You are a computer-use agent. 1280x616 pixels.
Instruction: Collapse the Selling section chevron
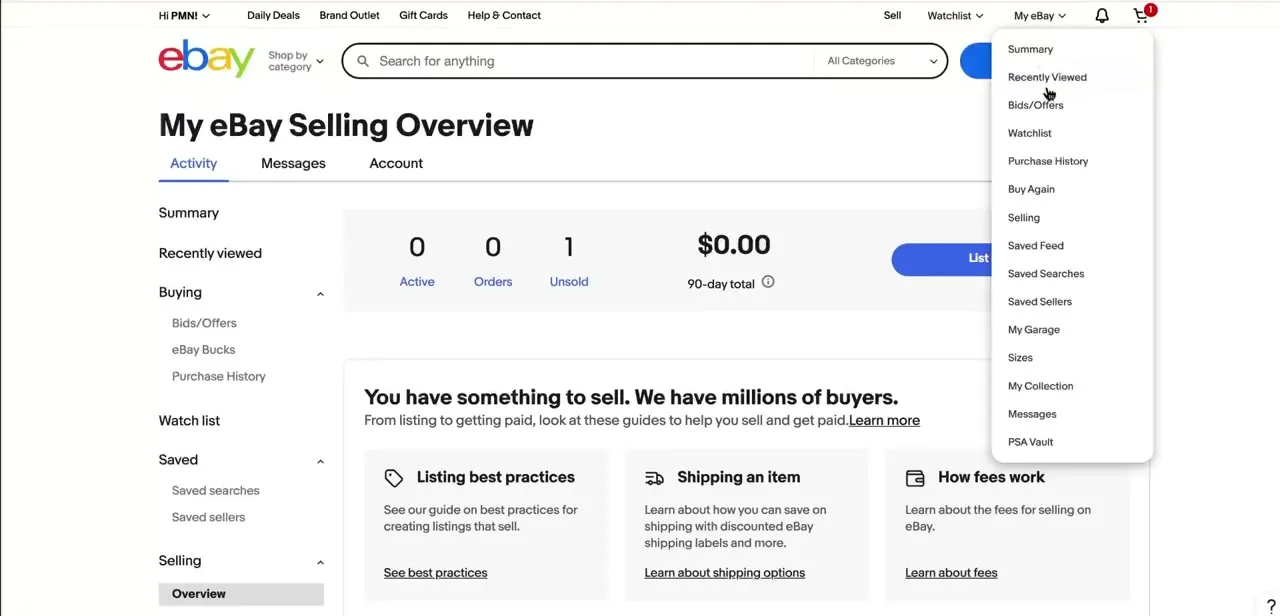pos(320,562)
